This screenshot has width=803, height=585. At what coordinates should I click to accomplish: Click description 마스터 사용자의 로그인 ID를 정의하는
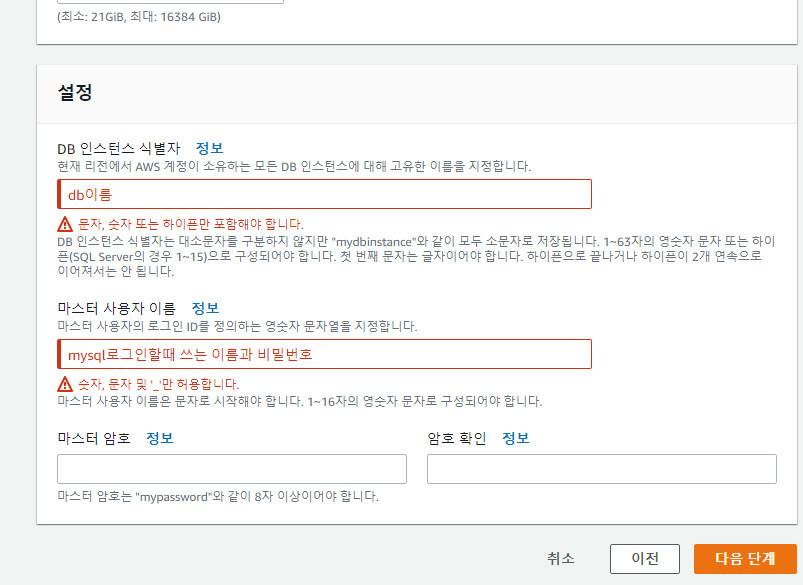(x=237, y=326)
